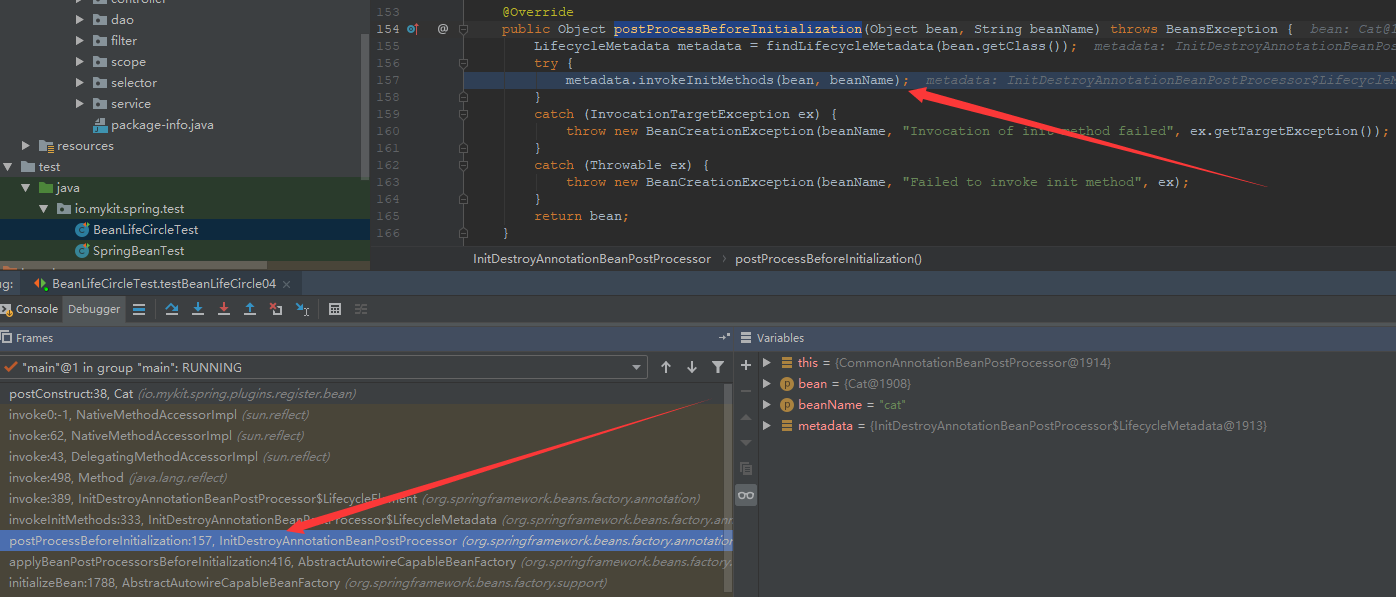Open SpringBeanTest in the project tree
Viewport: 1396px width, 597px height.
point(137,251)
